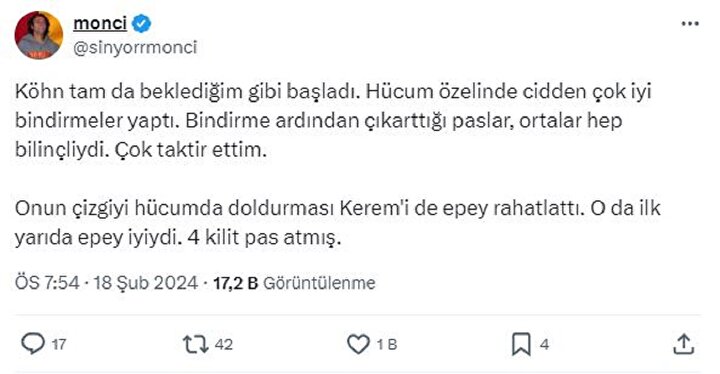
Task: Click the repost arrows icon
Action: pos(196,344)
